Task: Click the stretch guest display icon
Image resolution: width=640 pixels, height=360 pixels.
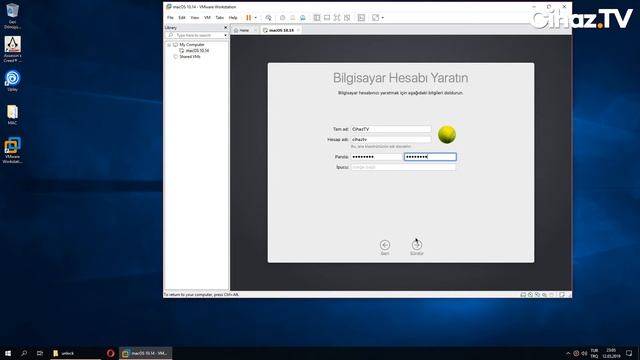Action: click(x=376, y=18)
